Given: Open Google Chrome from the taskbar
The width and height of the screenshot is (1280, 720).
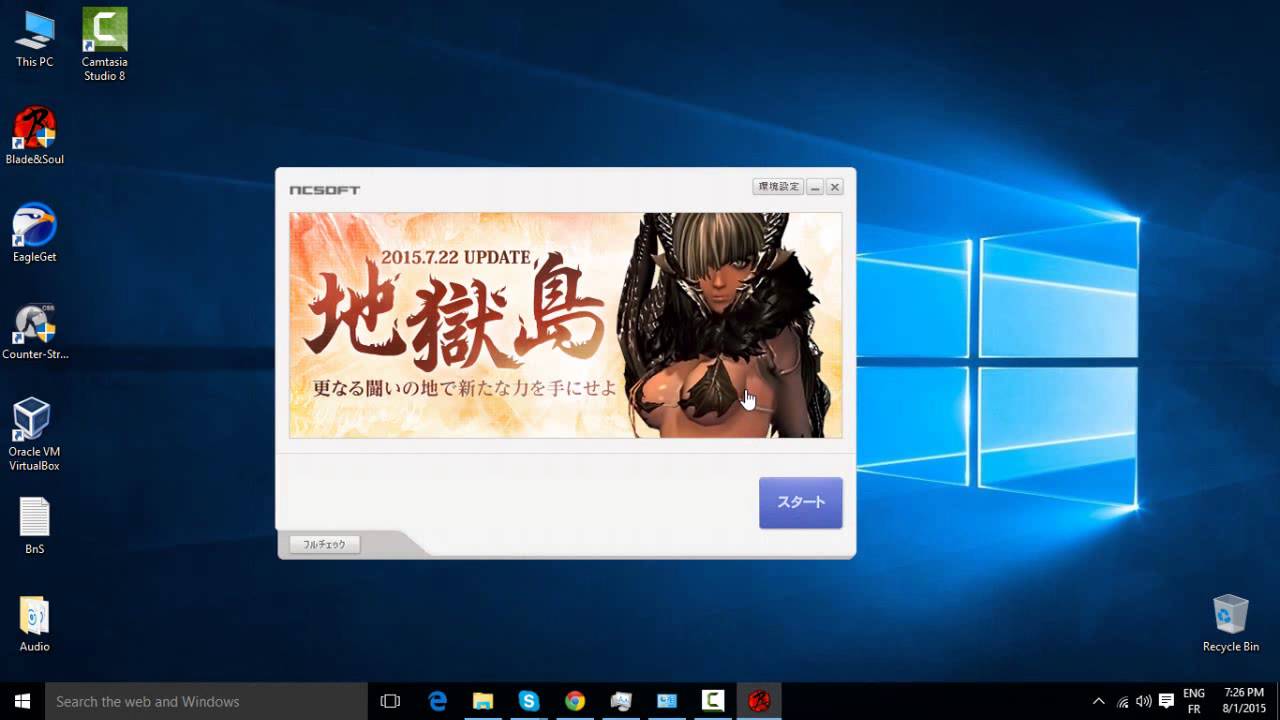Looking at the screenshot, I should point(574,701).
